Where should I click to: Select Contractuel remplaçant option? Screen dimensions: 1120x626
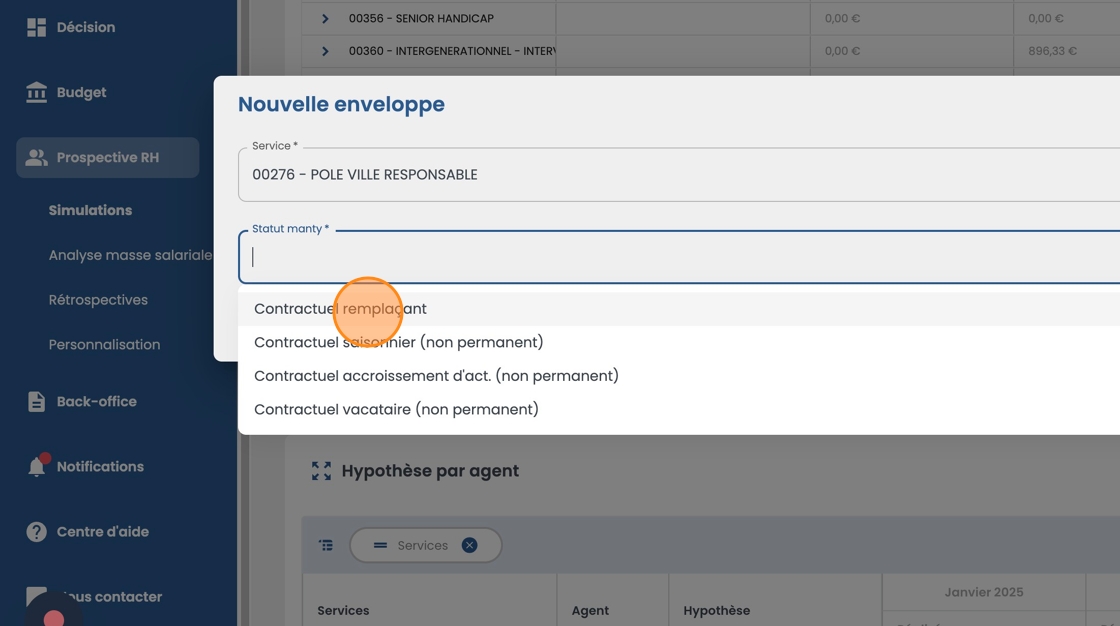pyautogui.click(x=340, y=309)
